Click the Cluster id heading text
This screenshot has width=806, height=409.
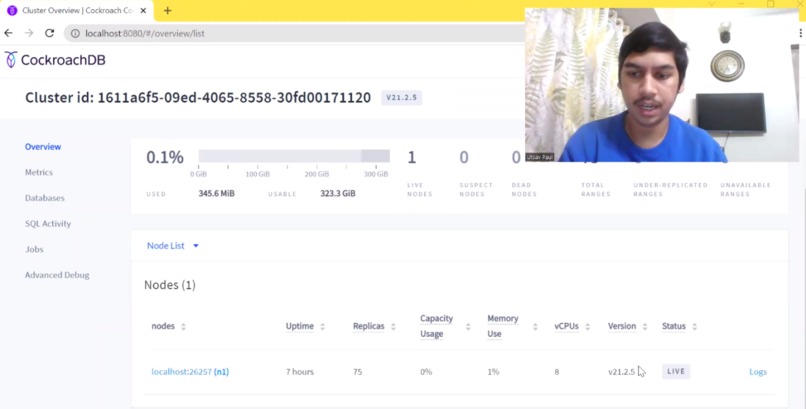tap(198, 98)
